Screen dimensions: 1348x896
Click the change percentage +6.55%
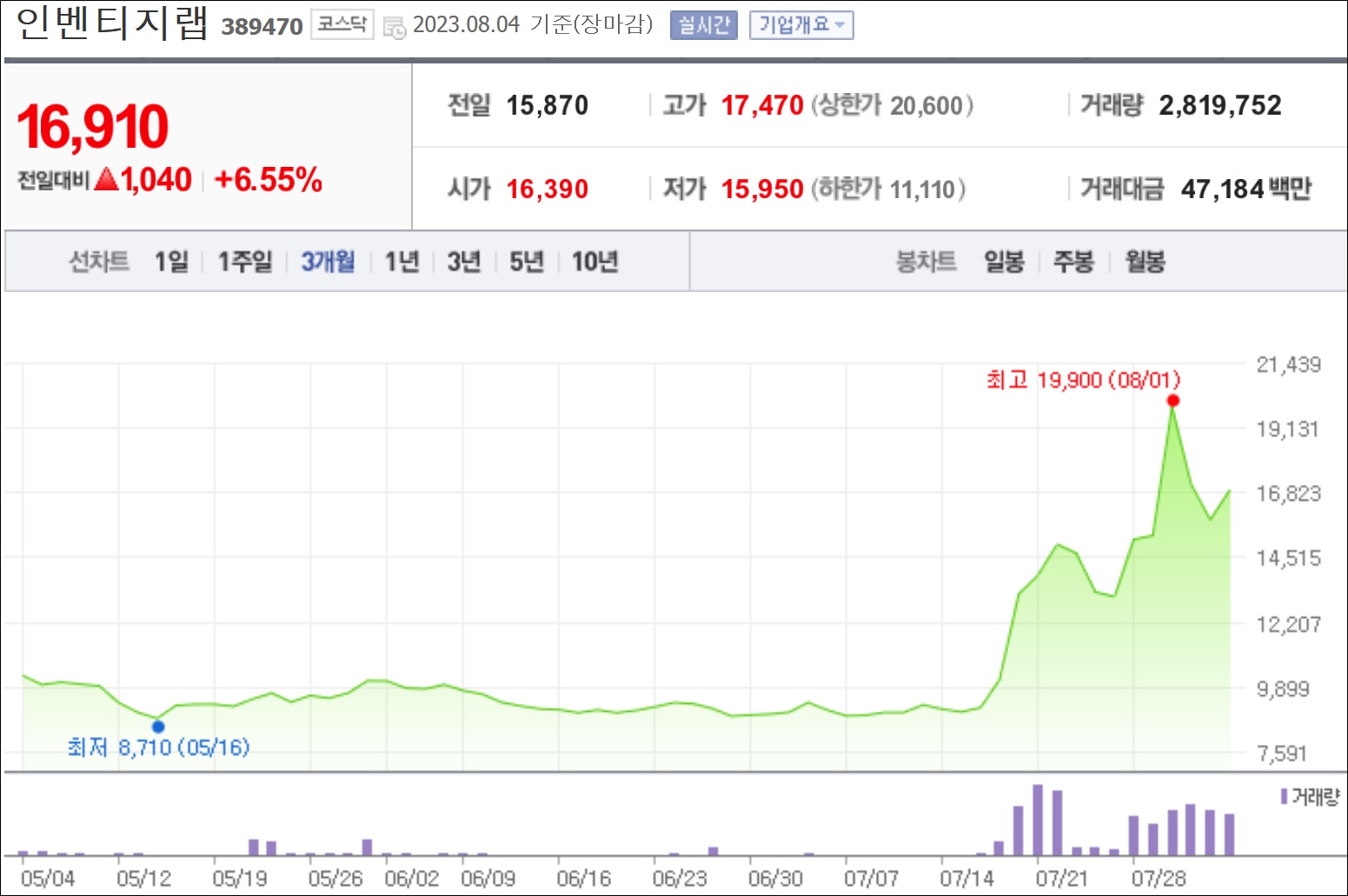[x=268, y=180]
